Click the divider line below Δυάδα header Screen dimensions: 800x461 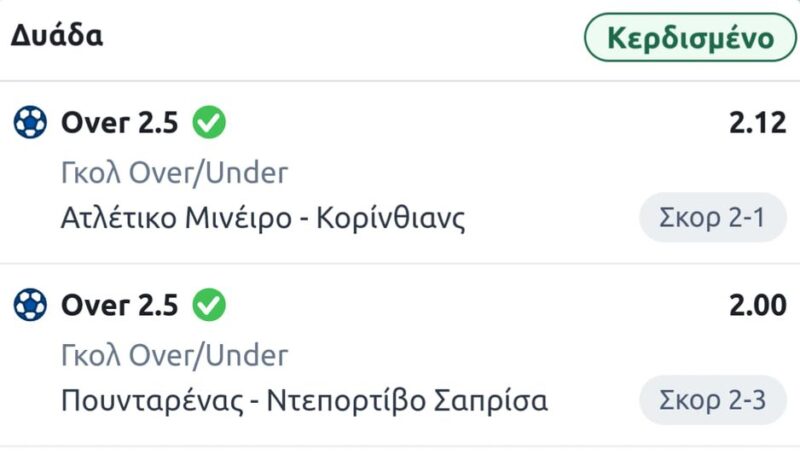400,81
